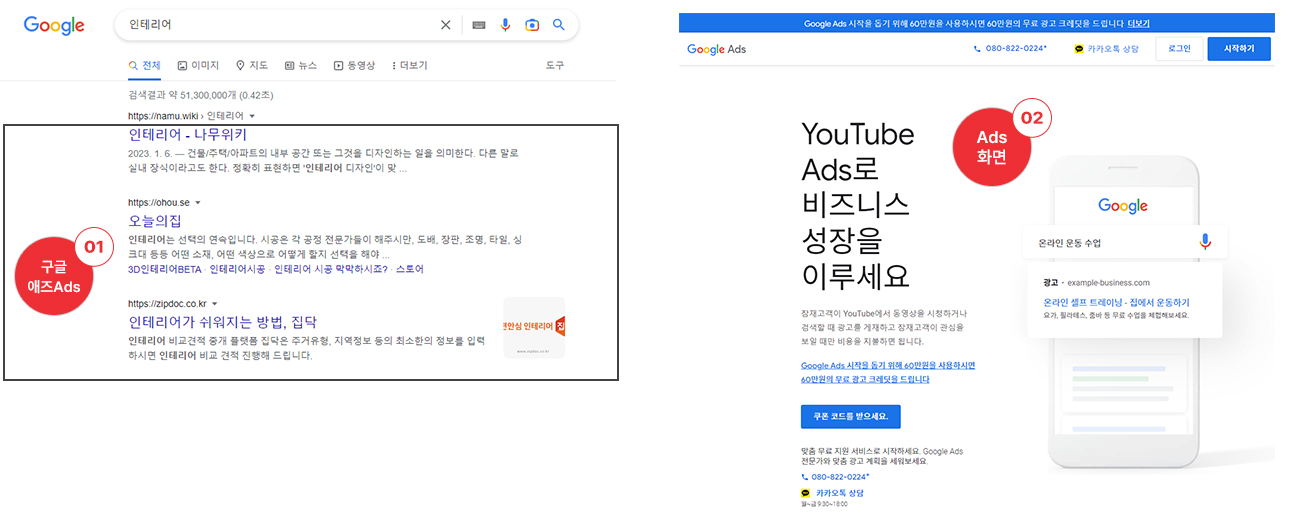Screen dimensions: 1300x529
Task: Click the bottom 080-822-0224 phone link
Action: click(842, 477)
